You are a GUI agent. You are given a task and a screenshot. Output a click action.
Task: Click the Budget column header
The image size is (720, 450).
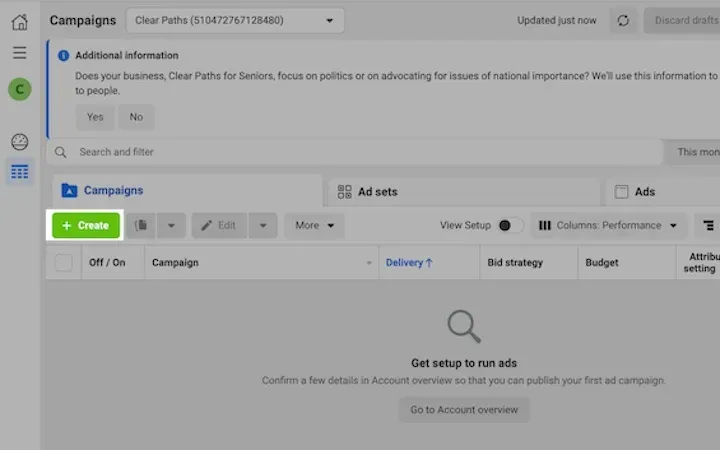click(627, 263)
